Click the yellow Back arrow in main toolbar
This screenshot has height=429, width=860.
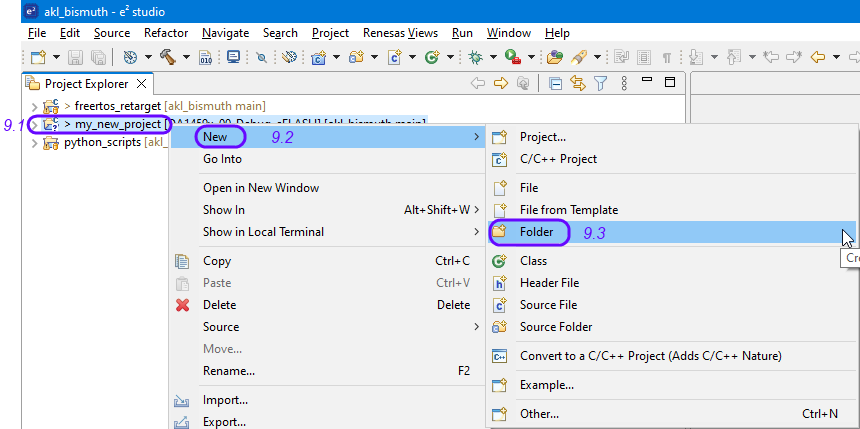(817, 57)
